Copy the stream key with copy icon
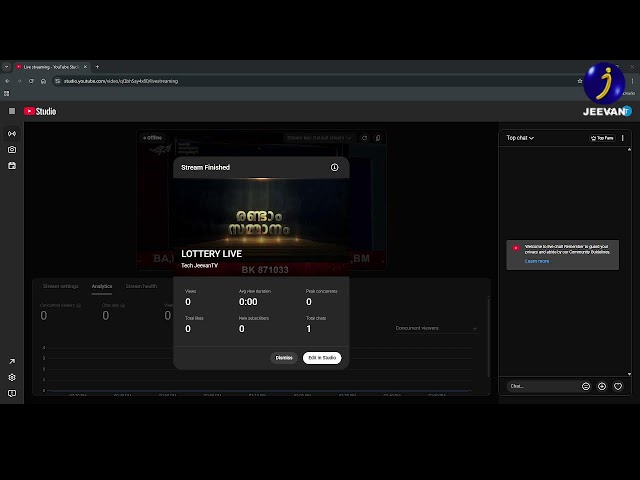 click(378, 138)
